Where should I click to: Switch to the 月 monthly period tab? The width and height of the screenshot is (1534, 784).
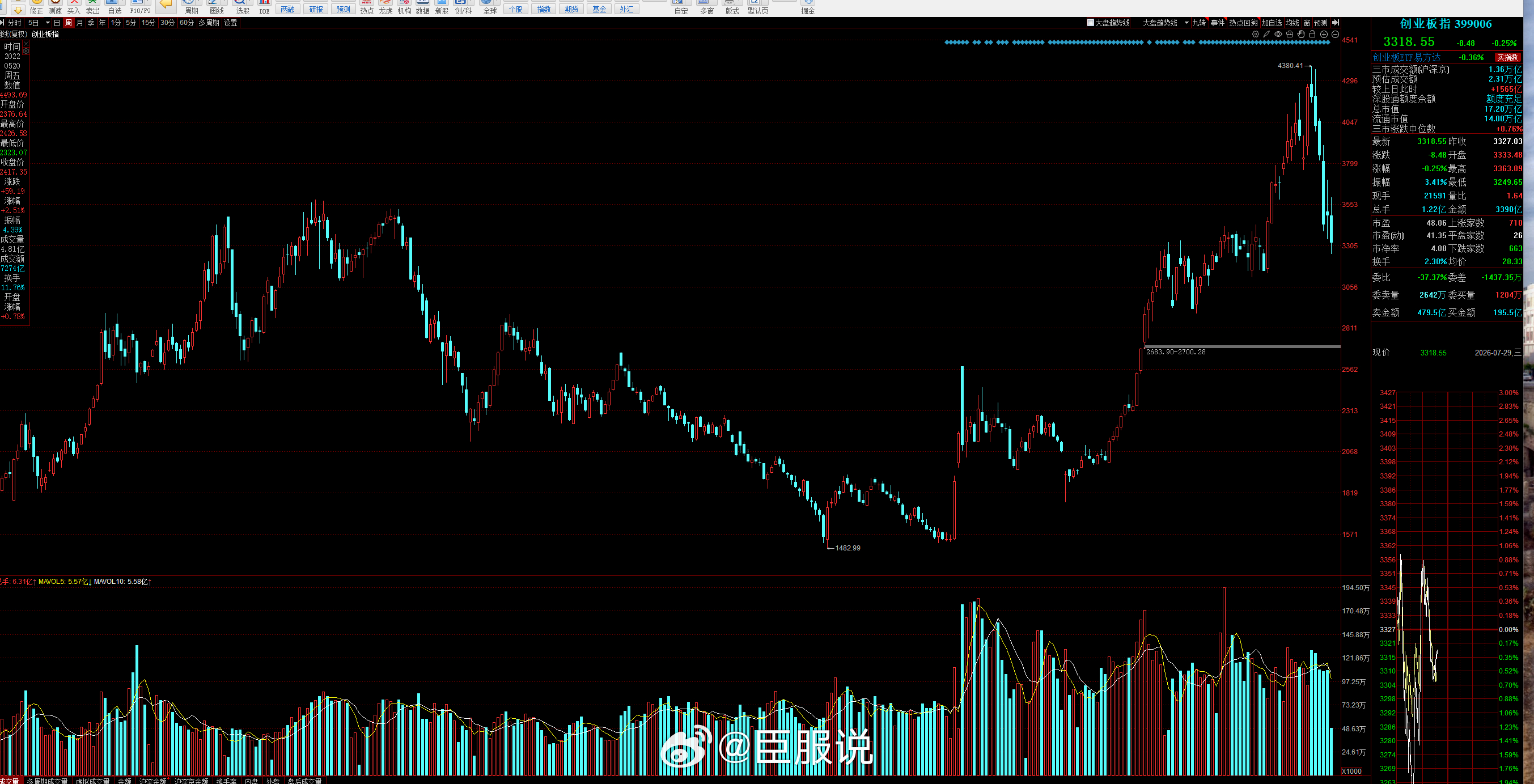pyautogui.click(x=80, y=23)
